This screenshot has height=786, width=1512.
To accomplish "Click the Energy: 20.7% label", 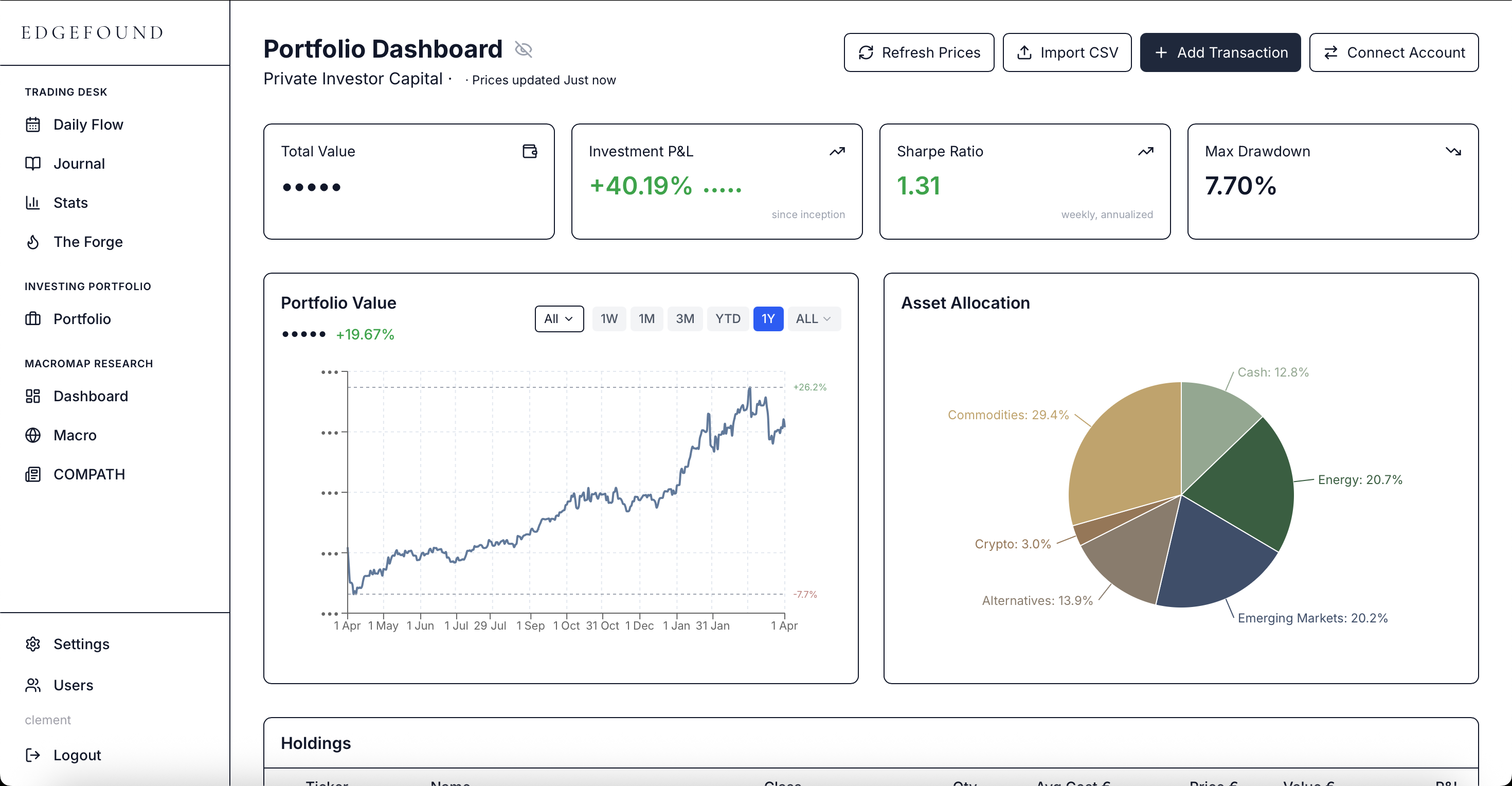I will pyautogui.click(x=1360, y=479).
